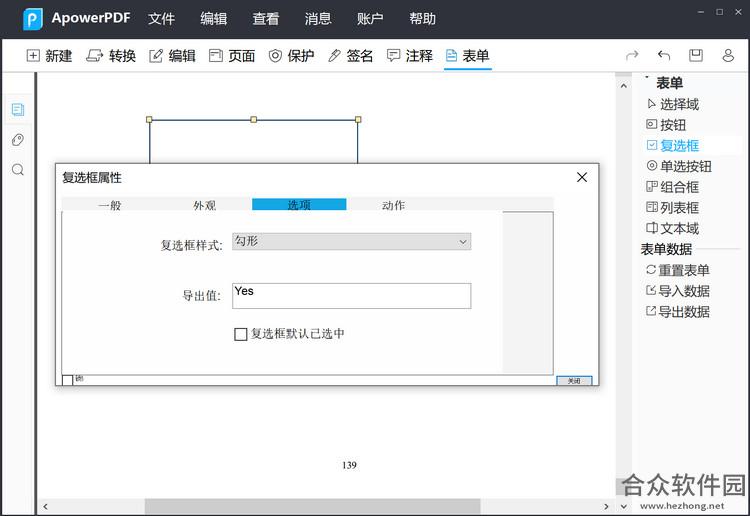This screenshot has height=516, width=750.
Task: Open the 帮助 menu
Action: (x=422, y=19)
